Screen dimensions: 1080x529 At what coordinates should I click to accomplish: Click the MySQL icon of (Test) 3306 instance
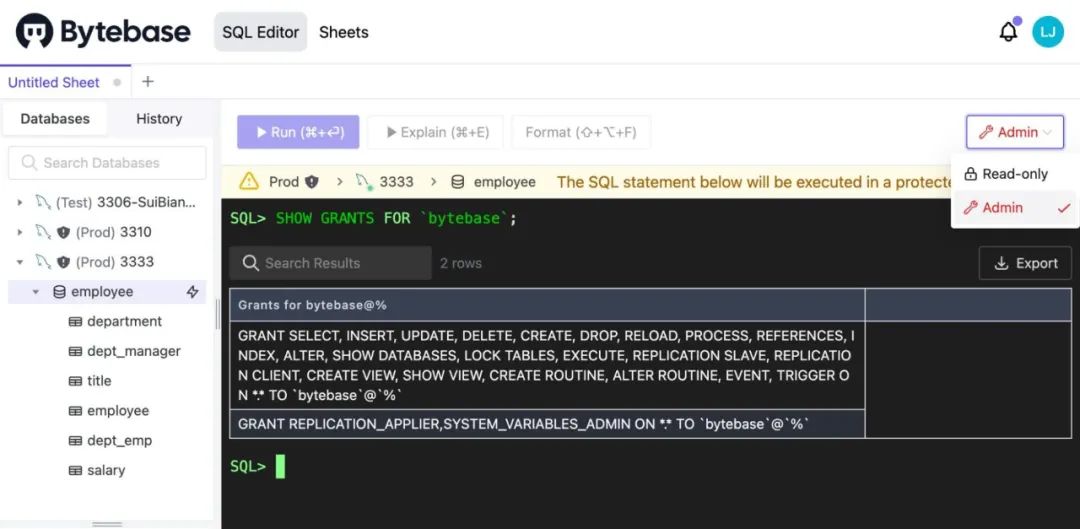(x=43, y=203)
